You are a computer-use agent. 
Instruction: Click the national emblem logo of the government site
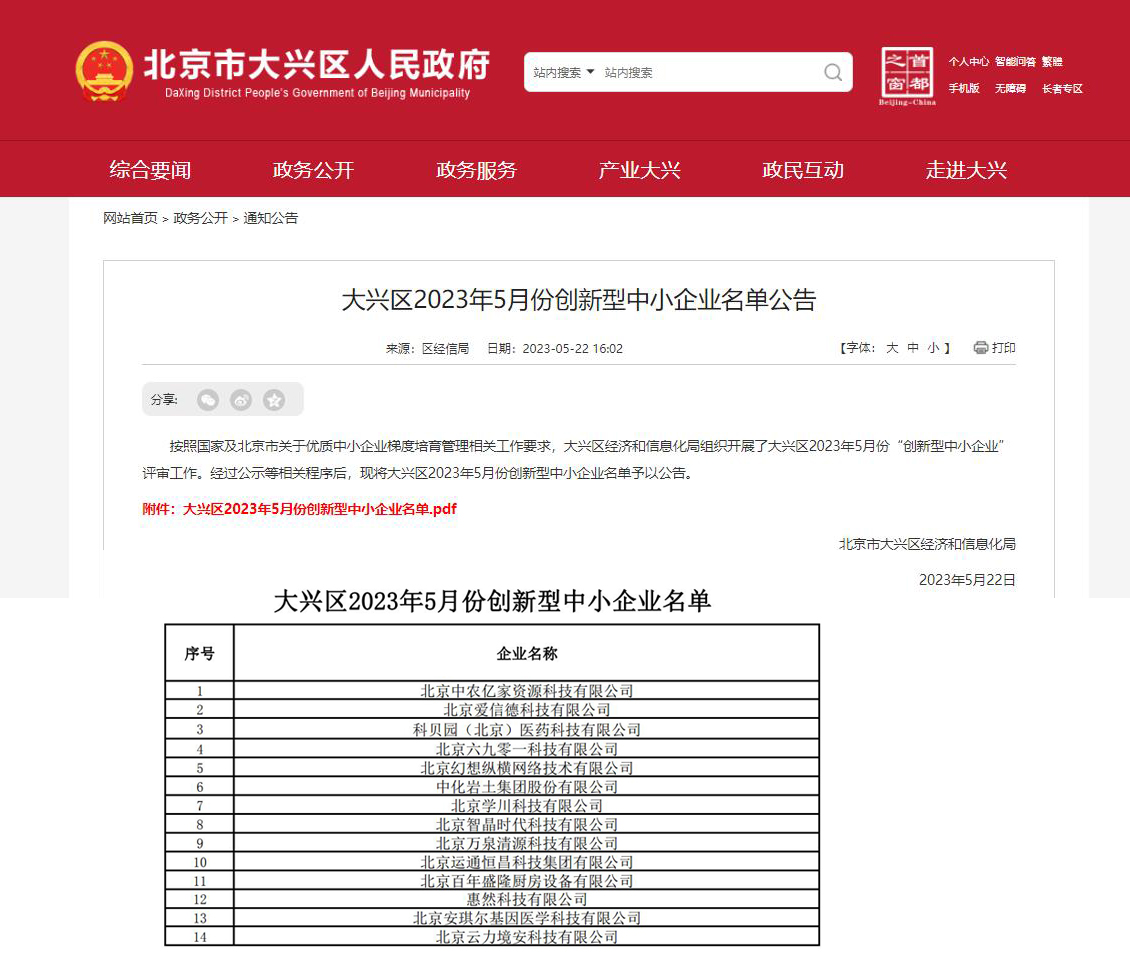point(104,68)
